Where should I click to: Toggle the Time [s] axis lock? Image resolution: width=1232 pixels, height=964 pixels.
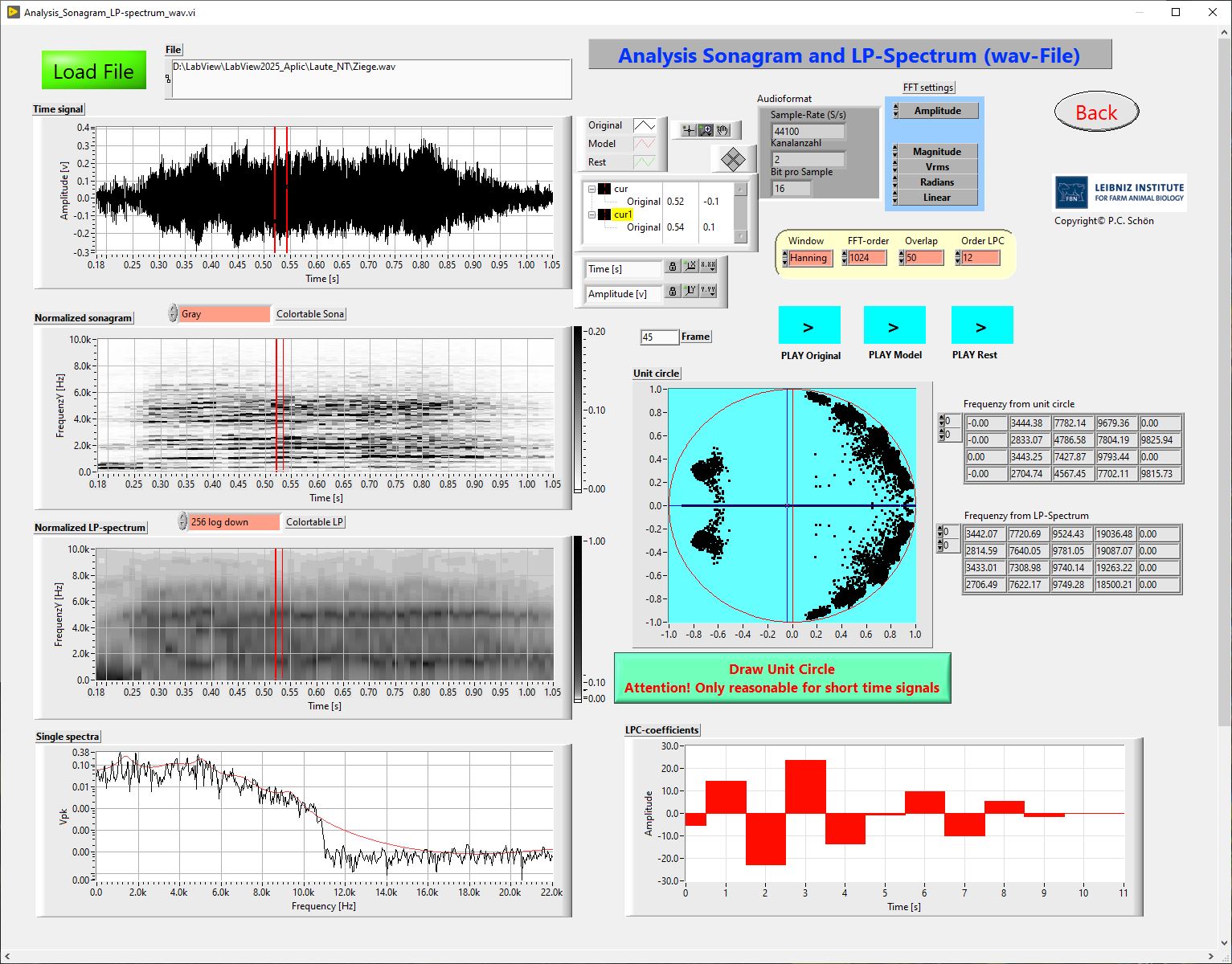point(672,268)
